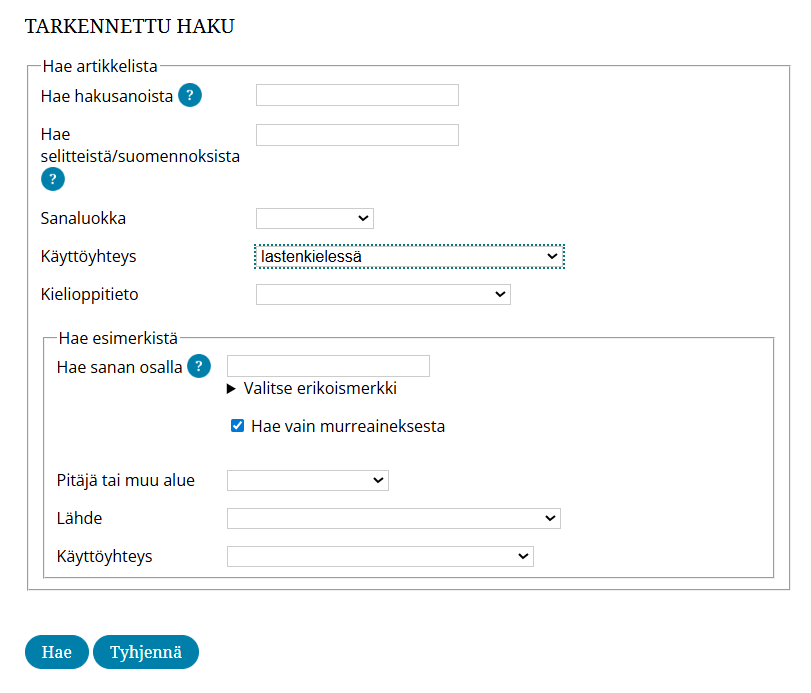Focus the Hae selitteistä/suomennoksista text field
The width and height of the screenshot is (811, 693).
[357, 135]
